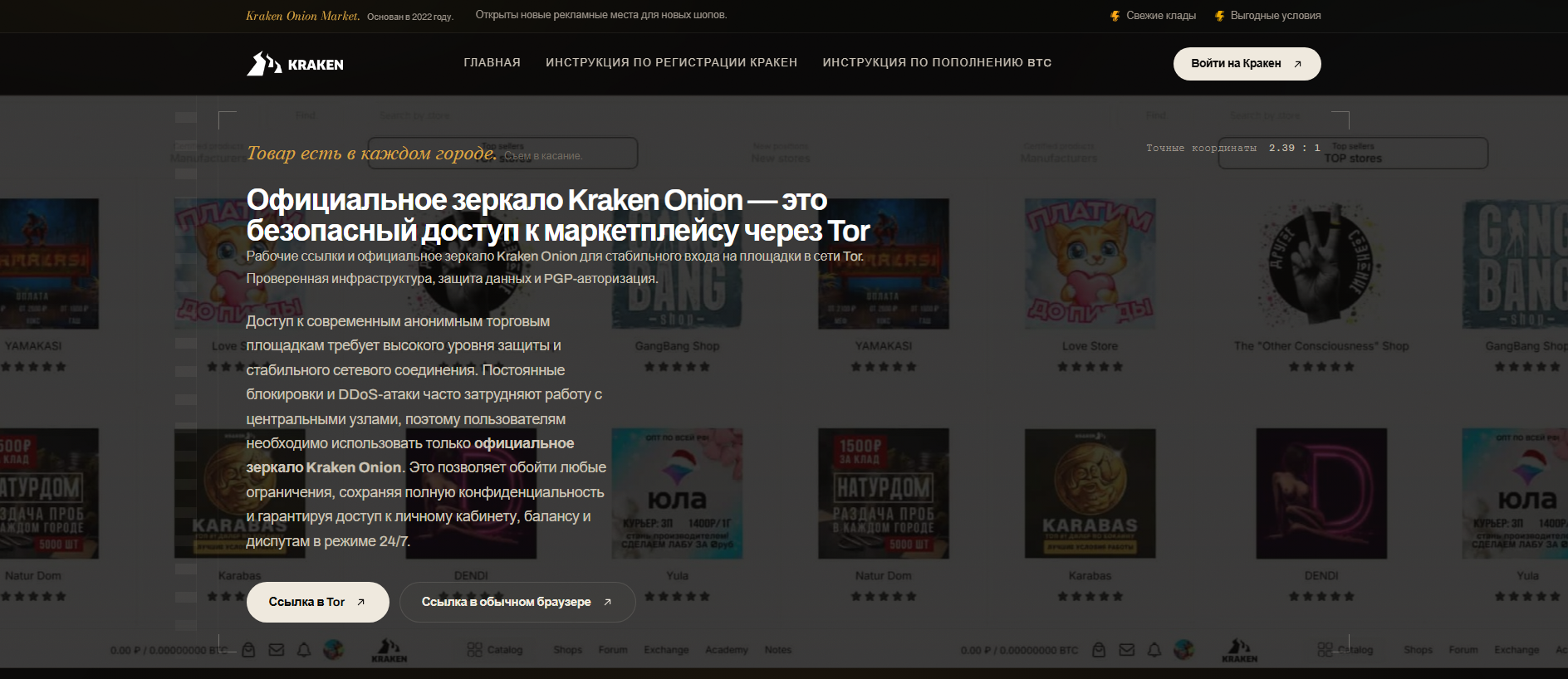Click the Войти на Кракен button
The height and width of the screenshot is (679, 1568).
tap(1247, 64)
